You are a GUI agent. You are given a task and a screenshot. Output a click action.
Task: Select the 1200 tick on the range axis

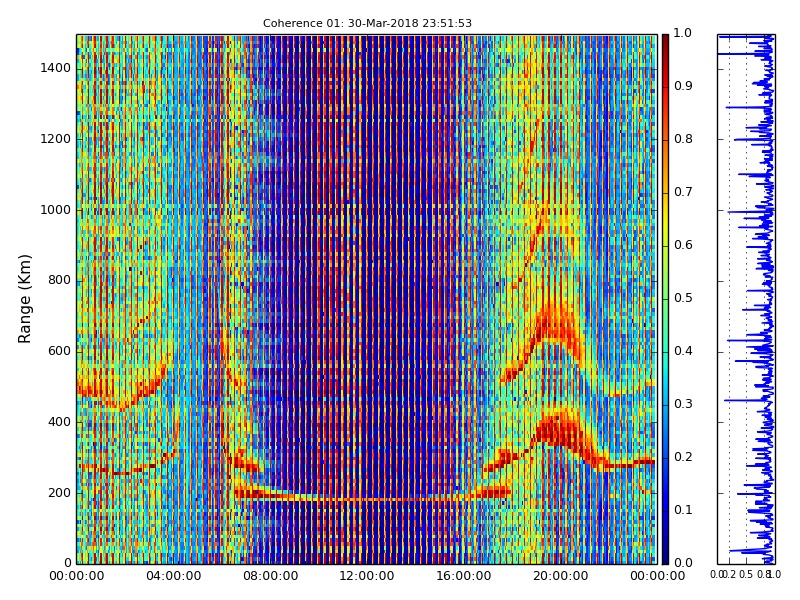pyautogui.click(x=56, y=139)
